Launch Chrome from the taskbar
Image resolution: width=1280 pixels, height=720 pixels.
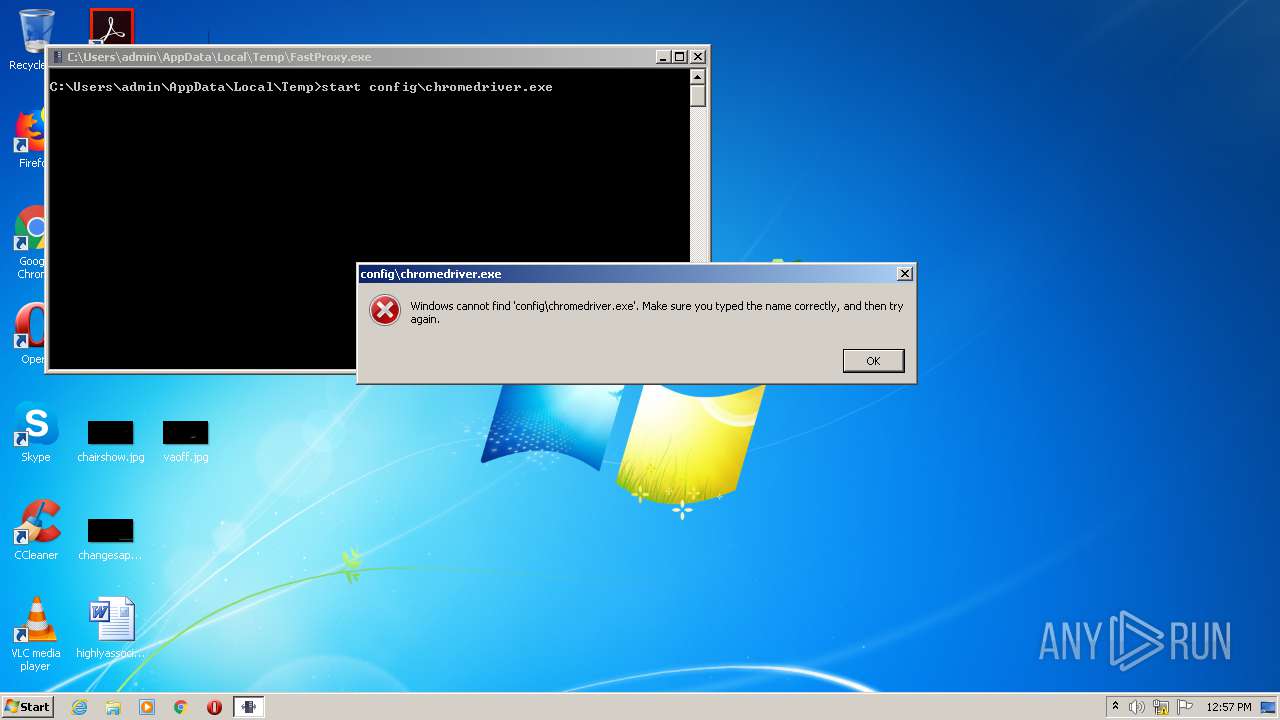(x=181, y=707)
